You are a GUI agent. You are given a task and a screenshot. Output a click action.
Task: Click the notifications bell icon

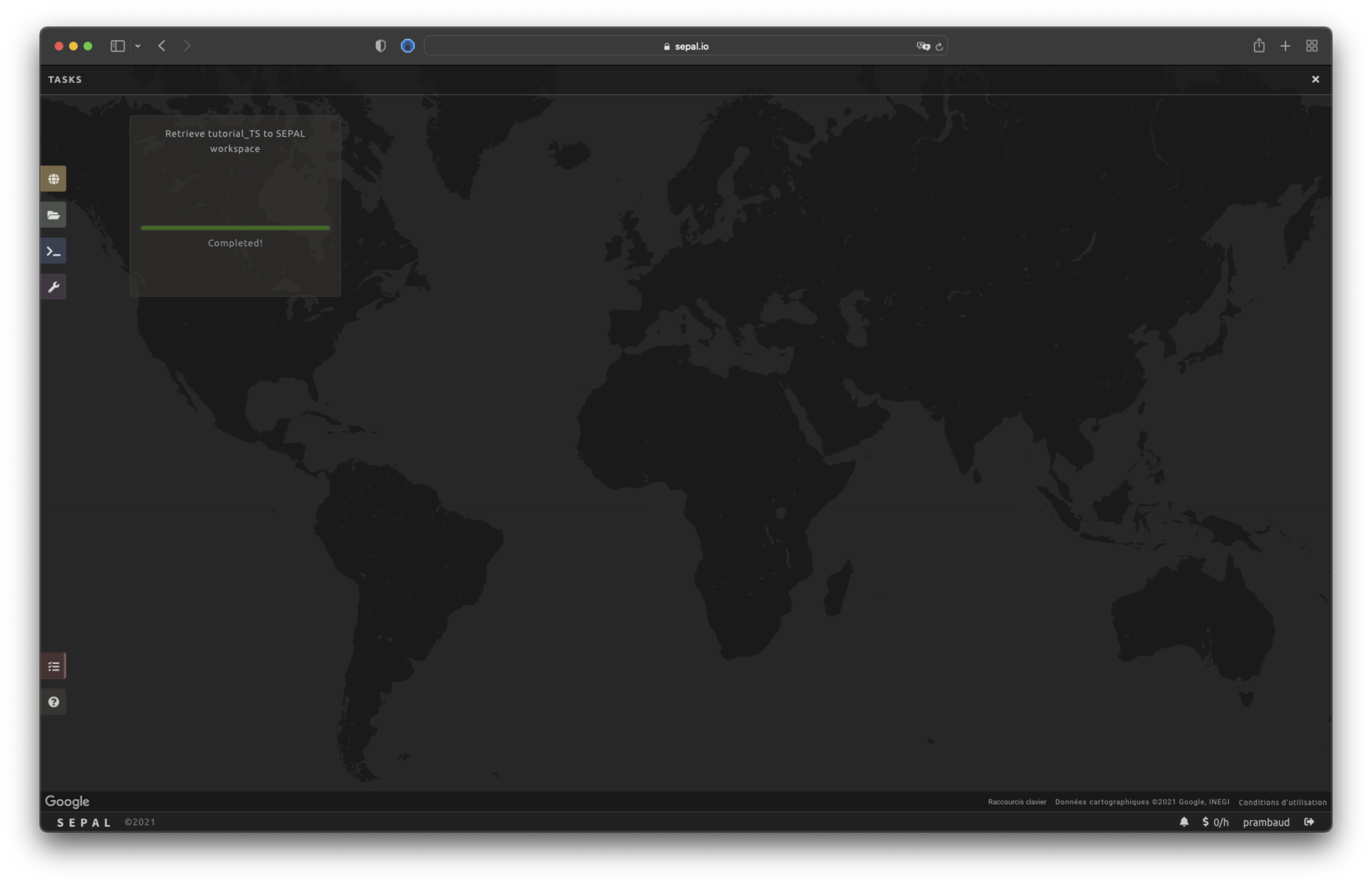[1184, 822]
